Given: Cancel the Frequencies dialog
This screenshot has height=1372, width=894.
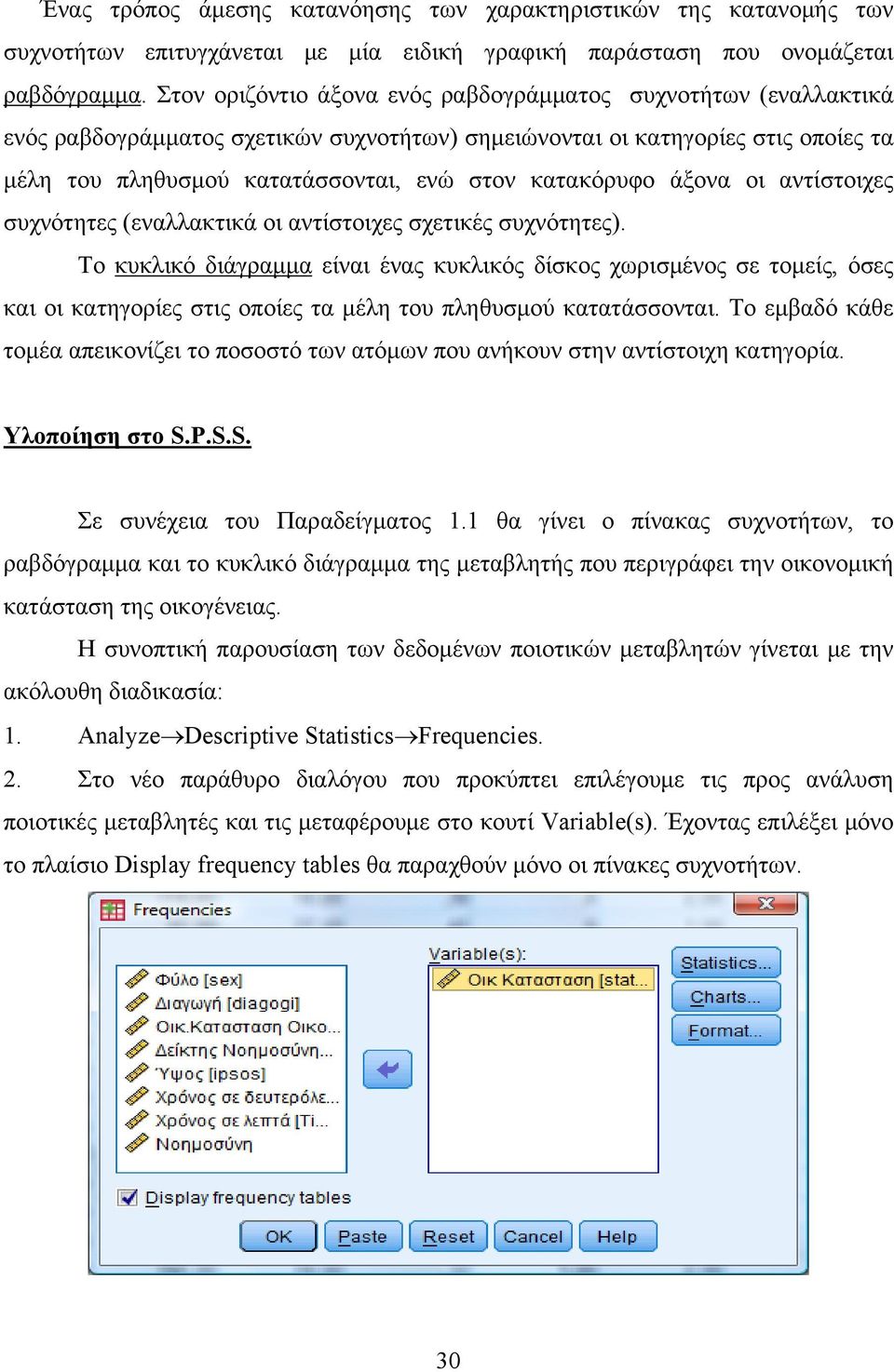Looking at the screenshot, I should click(533, 1236).
